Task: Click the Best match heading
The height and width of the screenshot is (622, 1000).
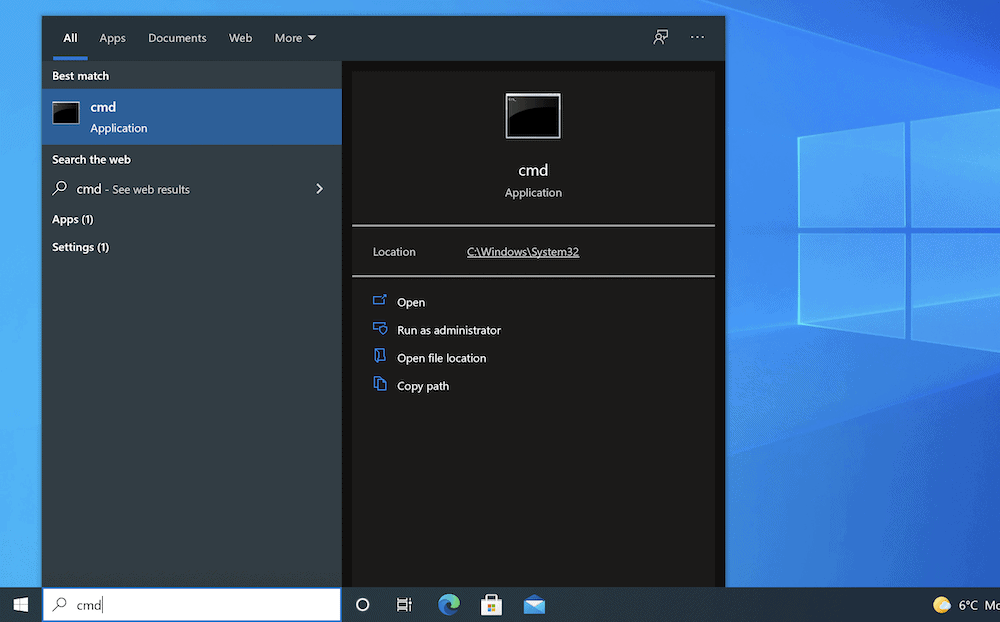Action: pos(80,76)
